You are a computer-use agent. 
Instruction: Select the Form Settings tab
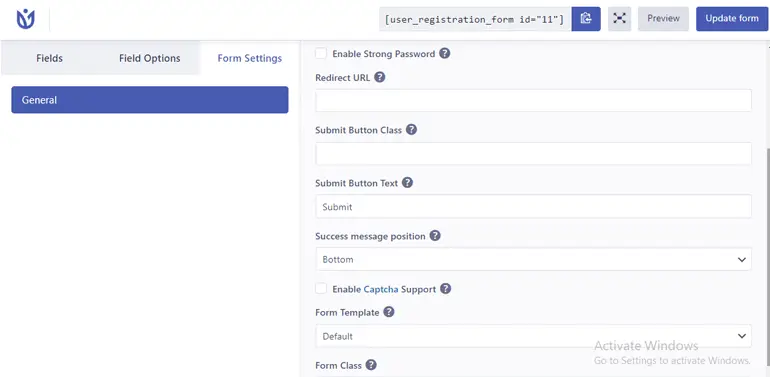click(x=249, y=58)
